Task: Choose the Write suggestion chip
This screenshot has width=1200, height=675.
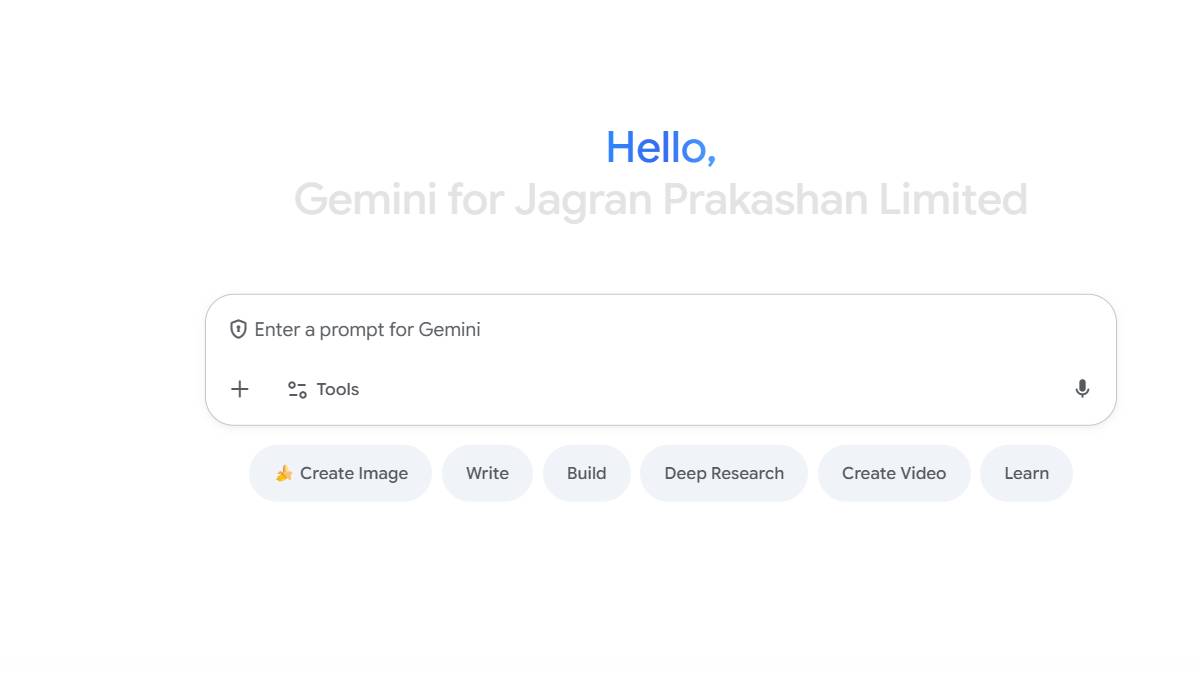Action: 487,473
